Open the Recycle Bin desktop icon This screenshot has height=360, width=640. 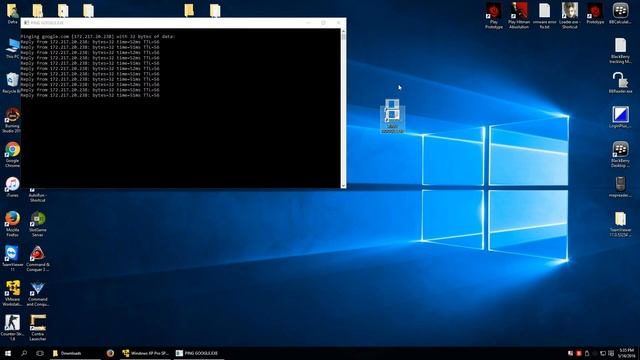pos(12,83)
